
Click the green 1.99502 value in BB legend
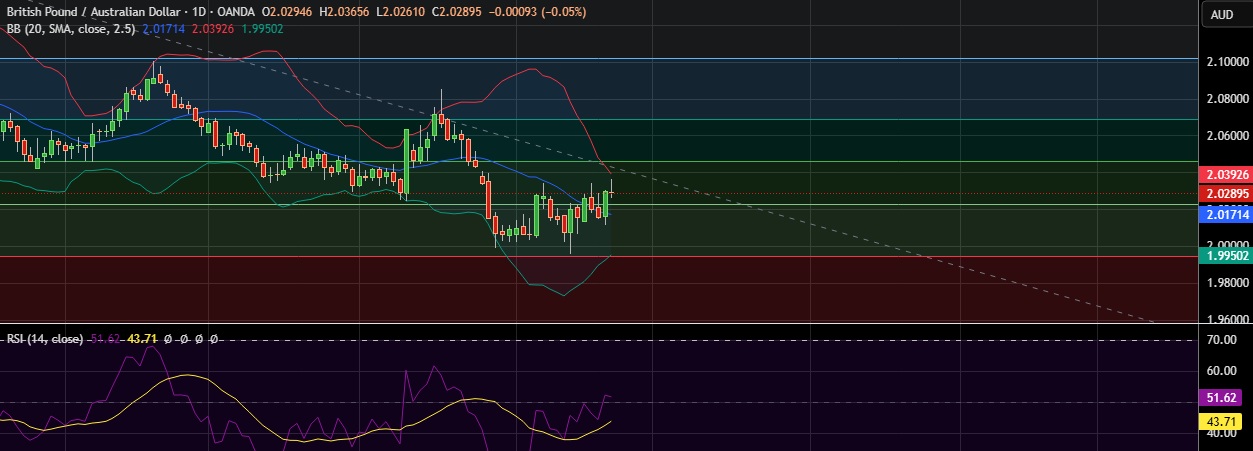261,30
